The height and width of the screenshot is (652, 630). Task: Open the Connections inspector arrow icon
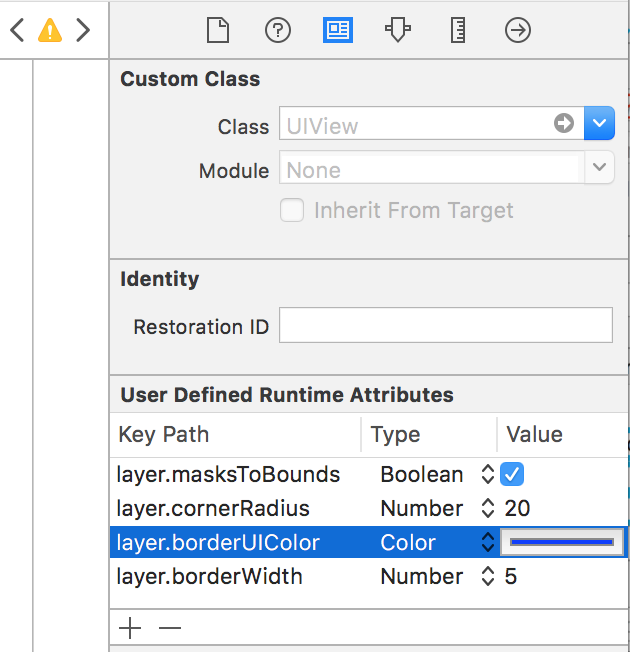518,30
